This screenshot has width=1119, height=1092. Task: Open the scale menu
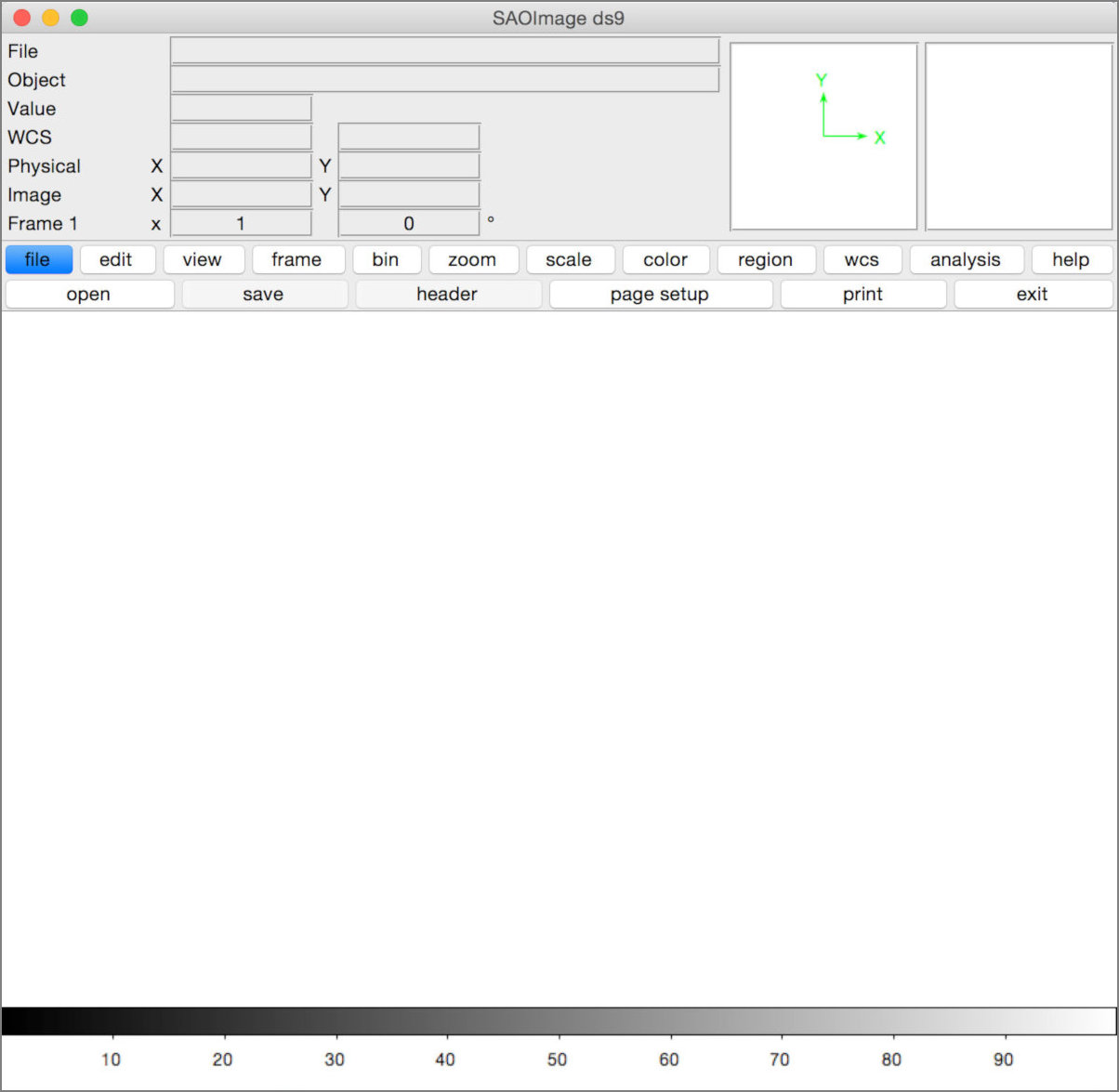point(570,259)
